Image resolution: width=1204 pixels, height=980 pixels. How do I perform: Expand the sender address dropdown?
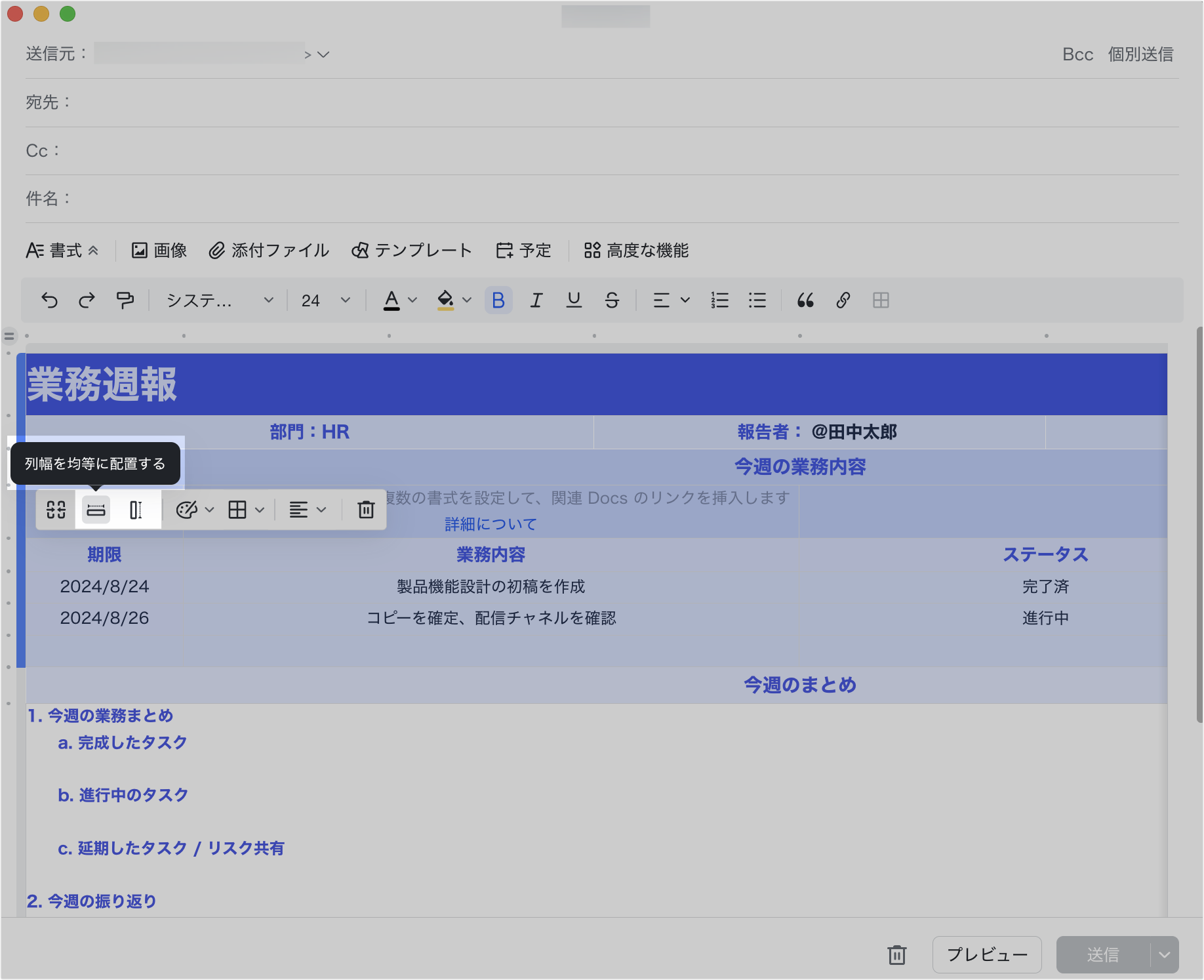click(x=323, y=54)
